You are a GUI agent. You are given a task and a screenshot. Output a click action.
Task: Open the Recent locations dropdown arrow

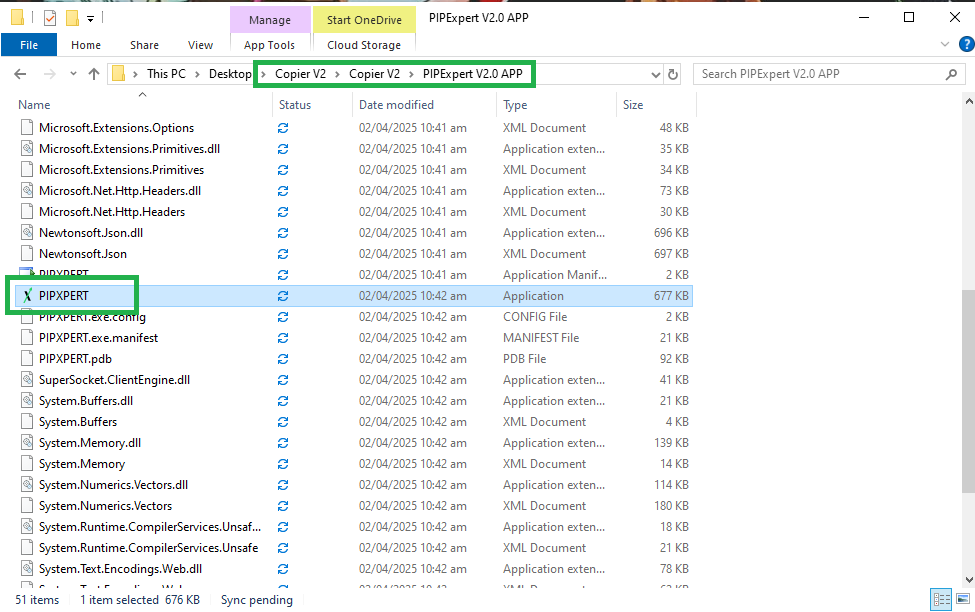click(73, 74)
